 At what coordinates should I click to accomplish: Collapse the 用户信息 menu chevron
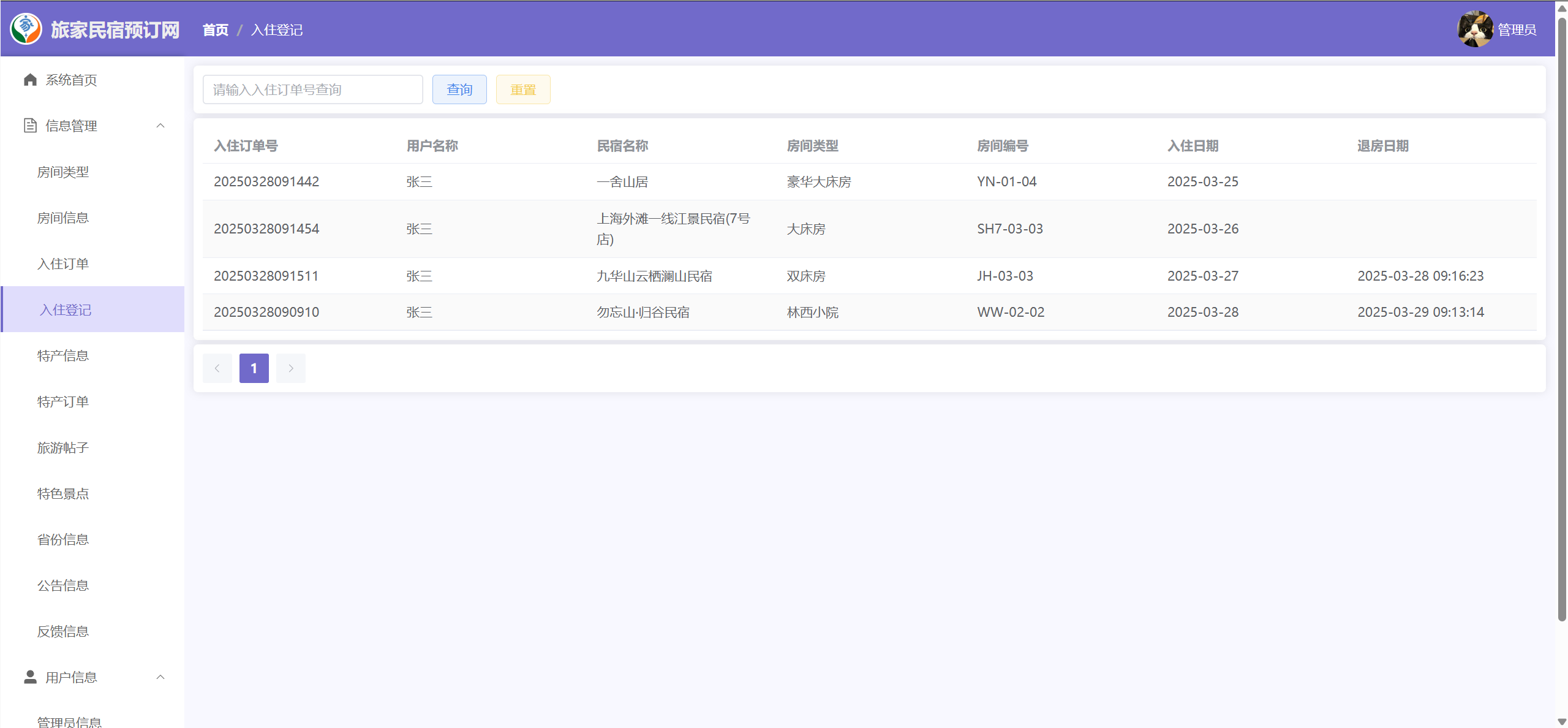tap(160, 677)
